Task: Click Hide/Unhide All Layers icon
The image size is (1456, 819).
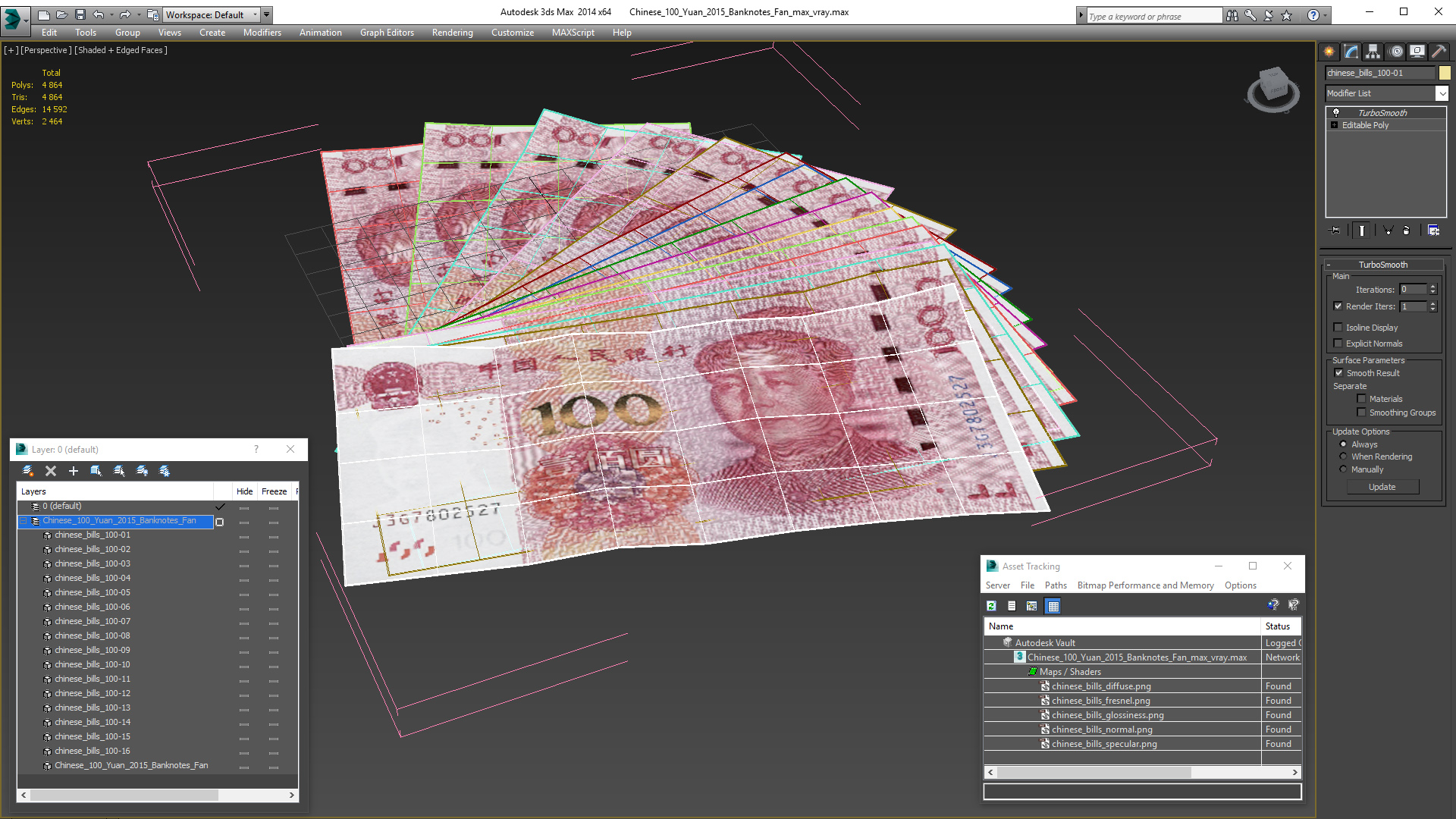Action: click(x=142, y=471)
